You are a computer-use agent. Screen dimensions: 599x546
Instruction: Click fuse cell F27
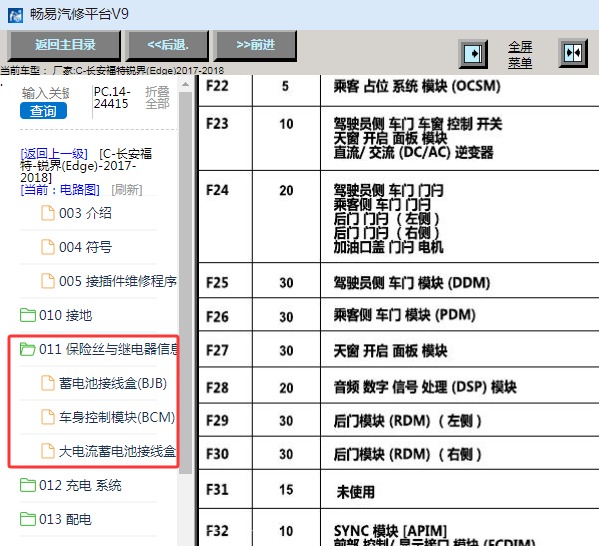[x=217, y=350]
